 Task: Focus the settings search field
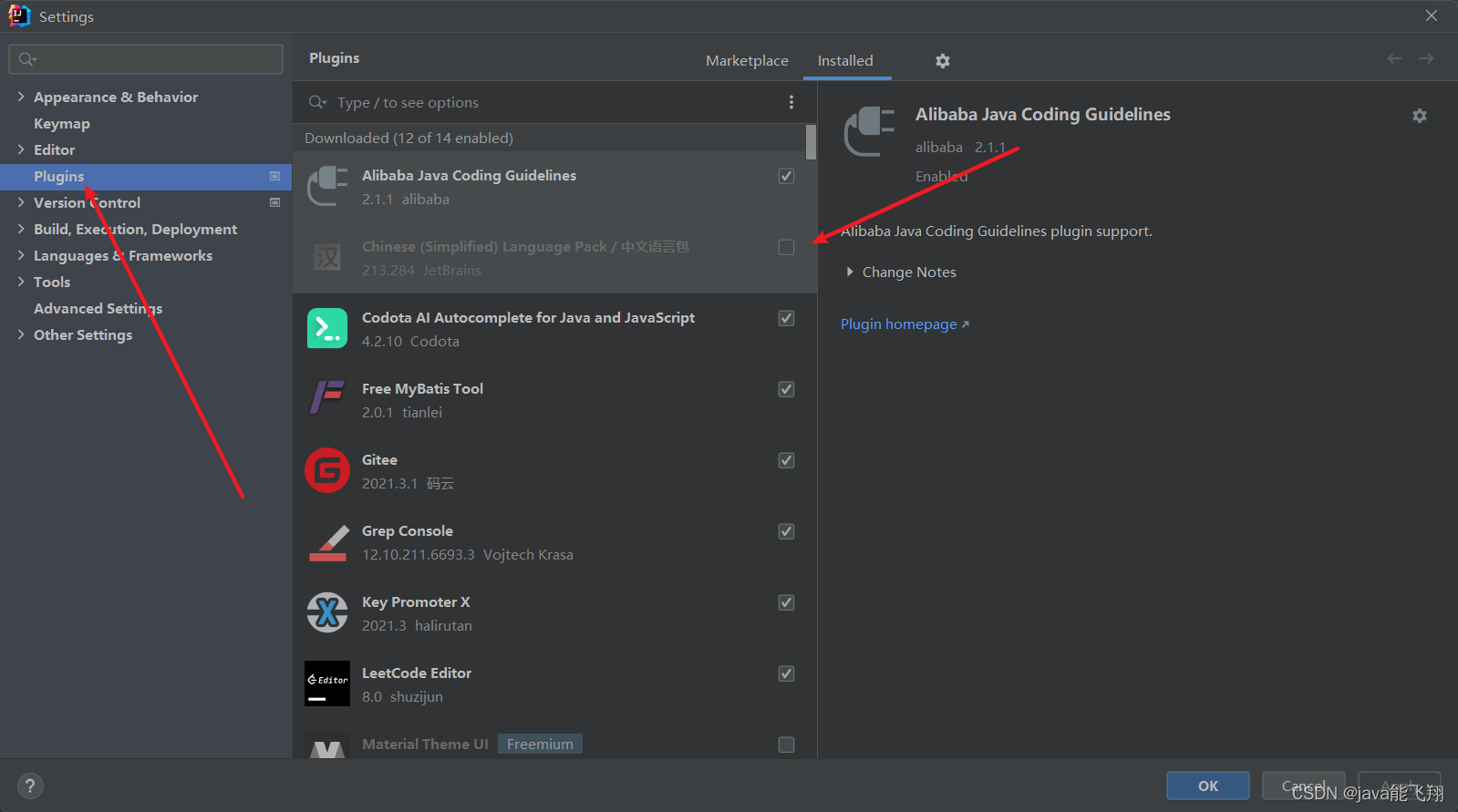[x=146, y=59]
